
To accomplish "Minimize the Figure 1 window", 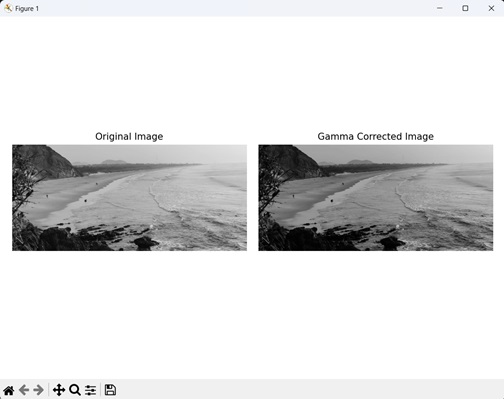I will pyautogui.click(x=440, y=8).
